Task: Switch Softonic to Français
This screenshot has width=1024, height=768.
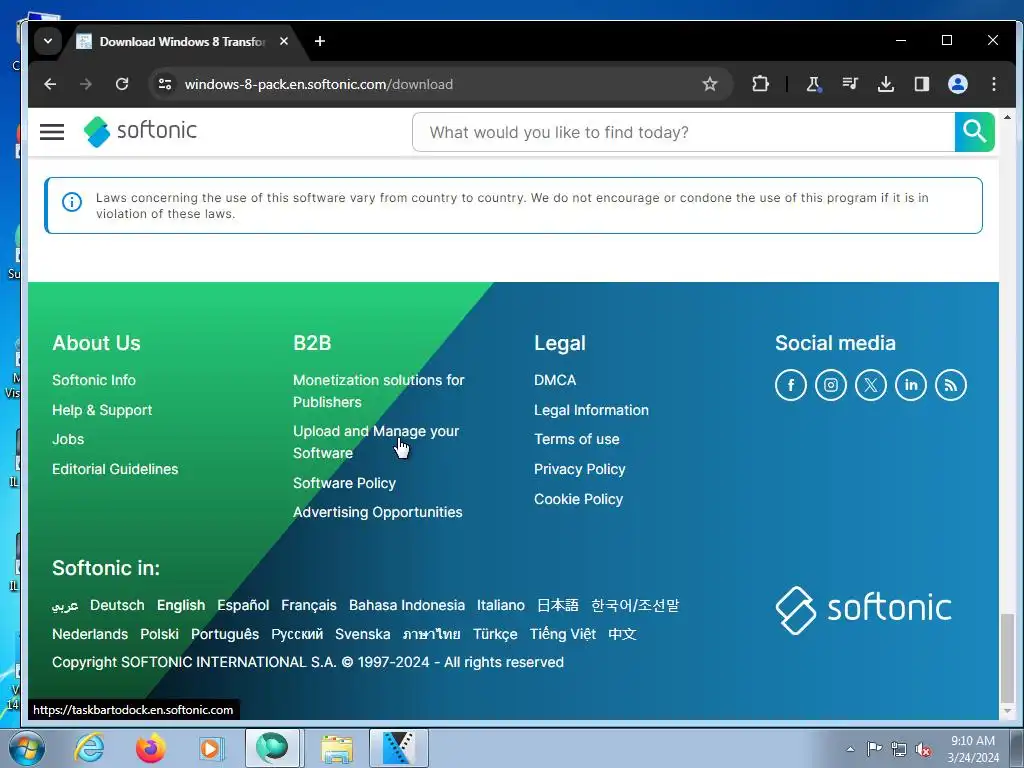Action: (309, 605)
